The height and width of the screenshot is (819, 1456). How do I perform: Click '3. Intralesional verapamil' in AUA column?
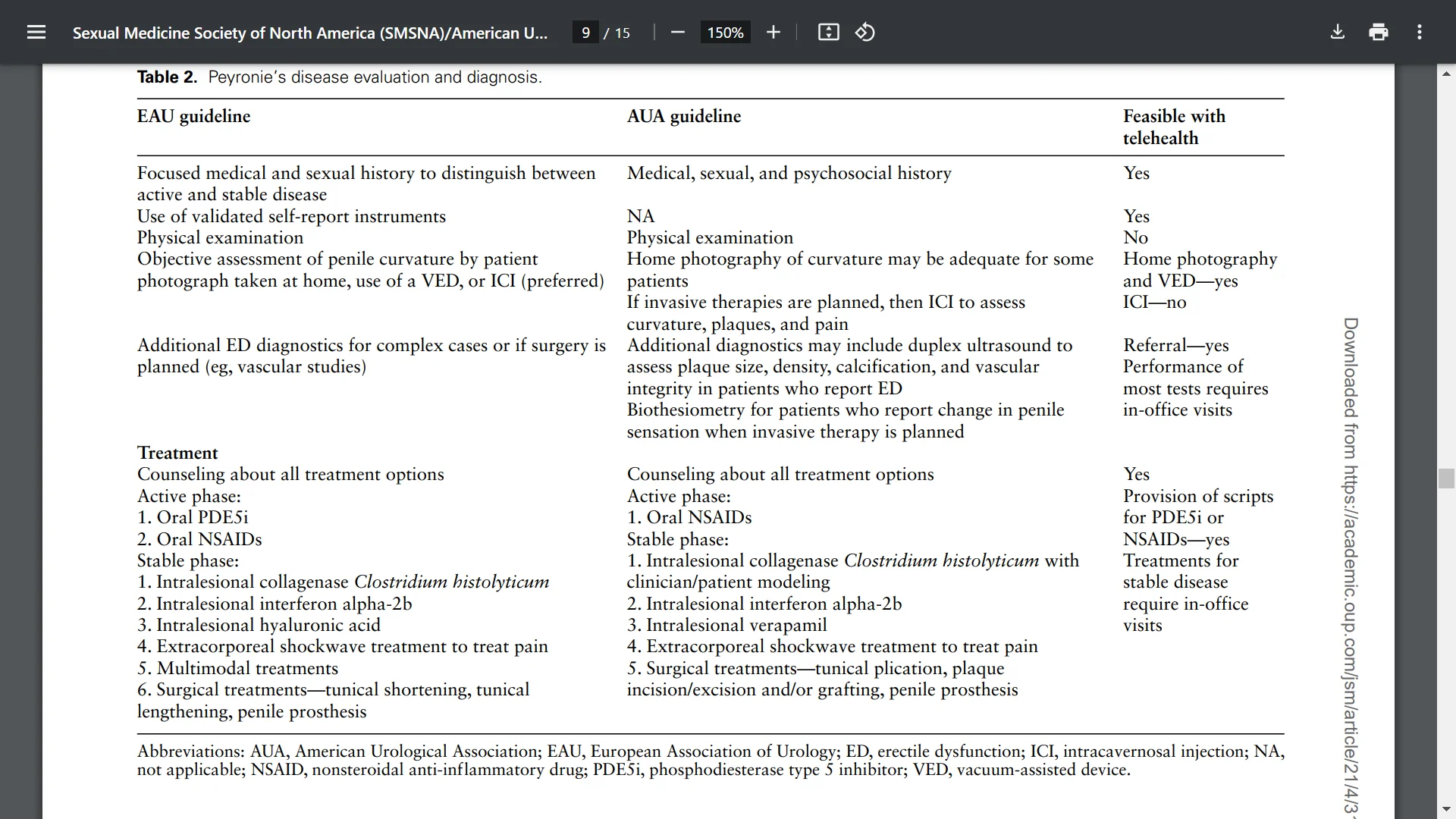pos(726,625)
